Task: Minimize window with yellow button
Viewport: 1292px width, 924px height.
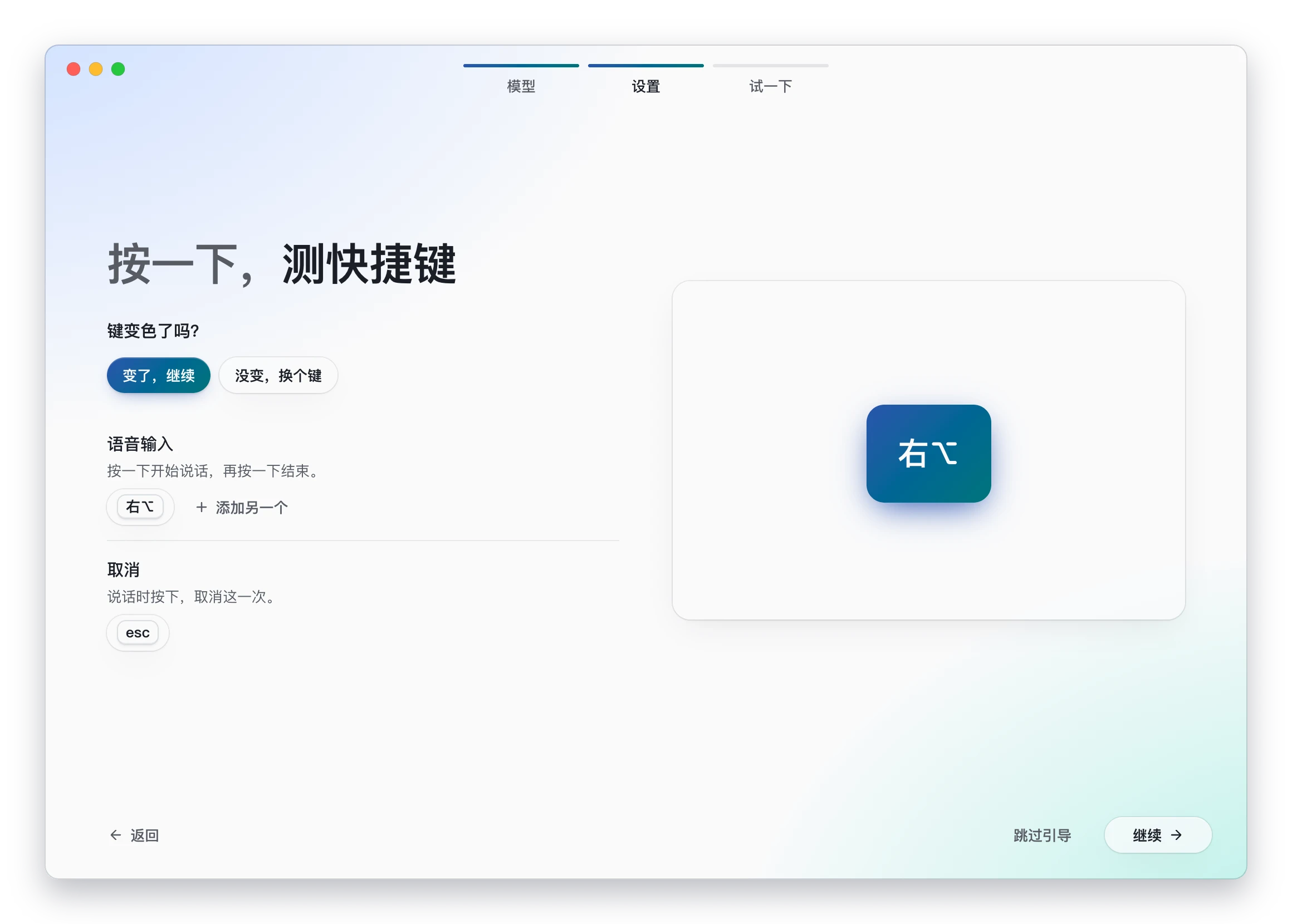Action: pyautogui.click(x=96, y=69)
